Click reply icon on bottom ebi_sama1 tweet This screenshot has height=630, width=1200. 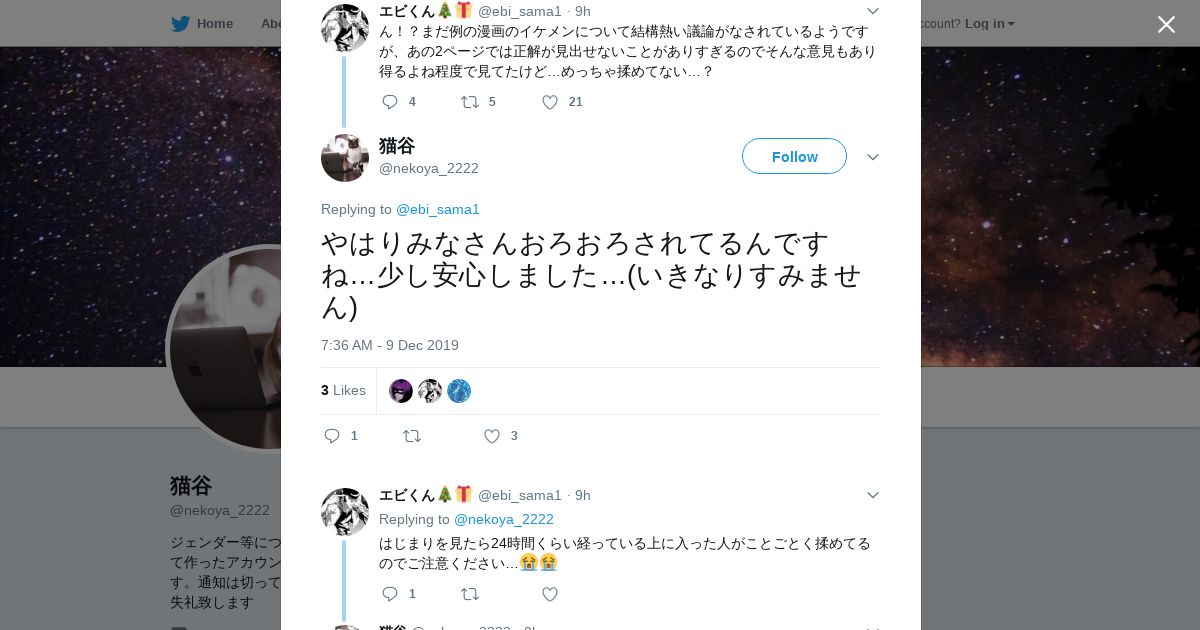(x=390, y=594)
